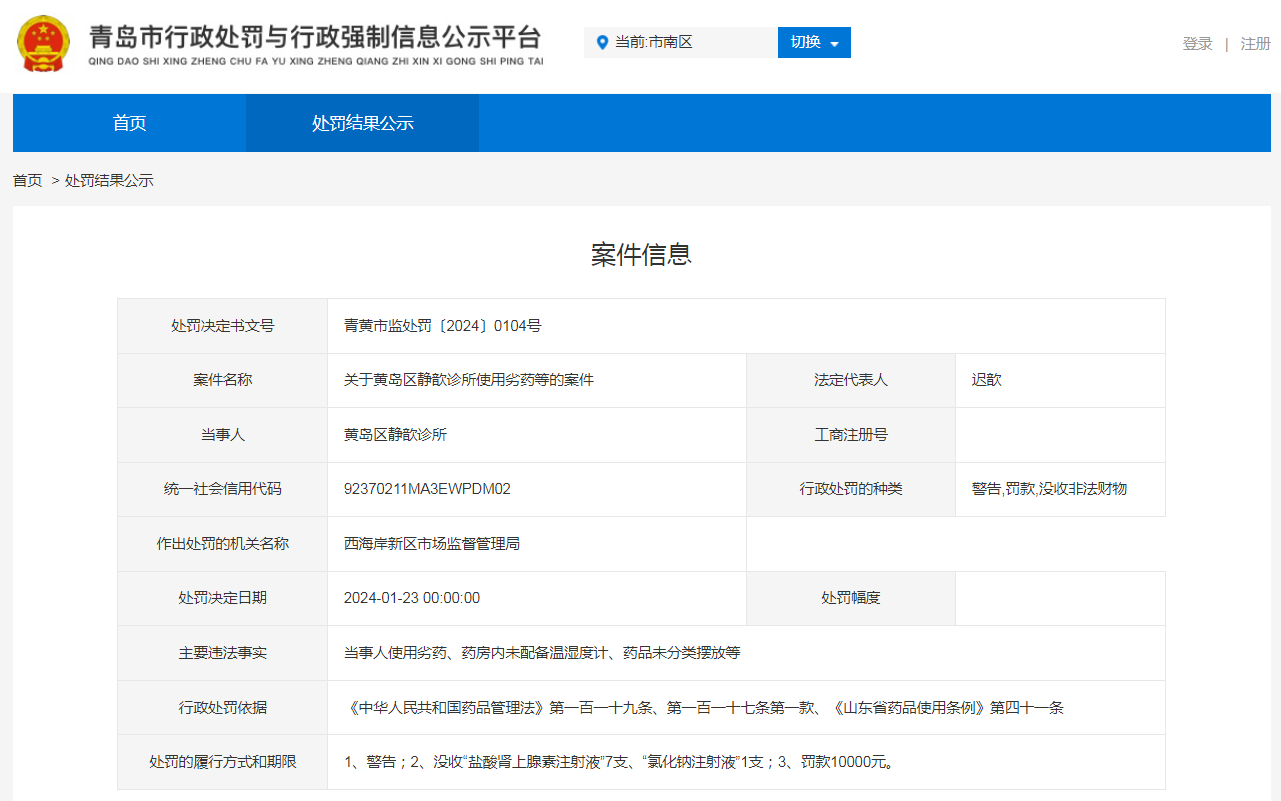This screenshot has width=1281, height=801.
Task: Click the legal representative name 迟歆
Action: coord(986,380)
